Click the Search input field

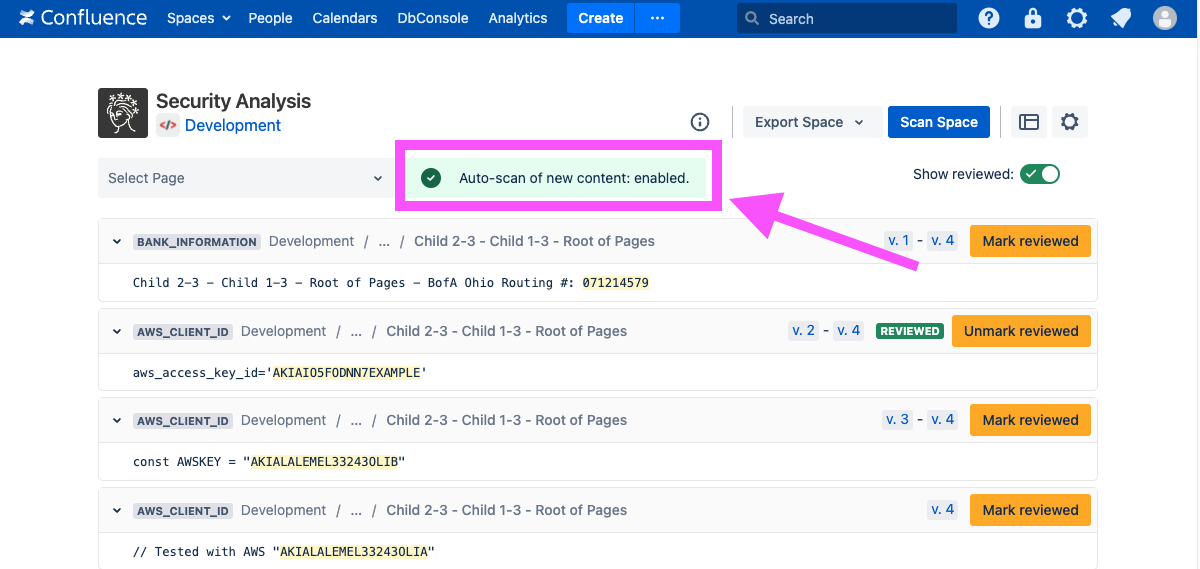coord(855,18)
